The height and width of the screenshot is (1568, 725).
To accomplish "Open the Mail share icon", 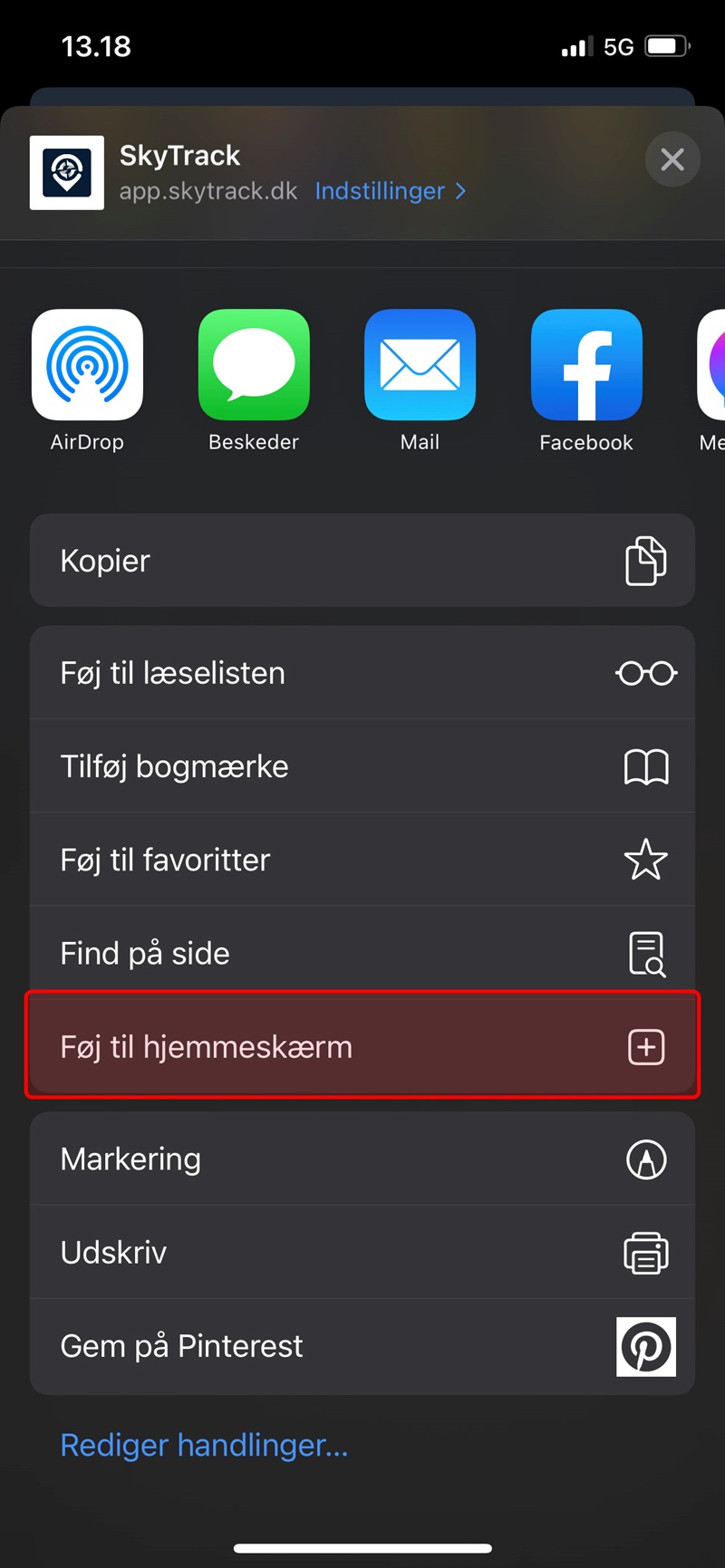I will click(x=420, y=365).
